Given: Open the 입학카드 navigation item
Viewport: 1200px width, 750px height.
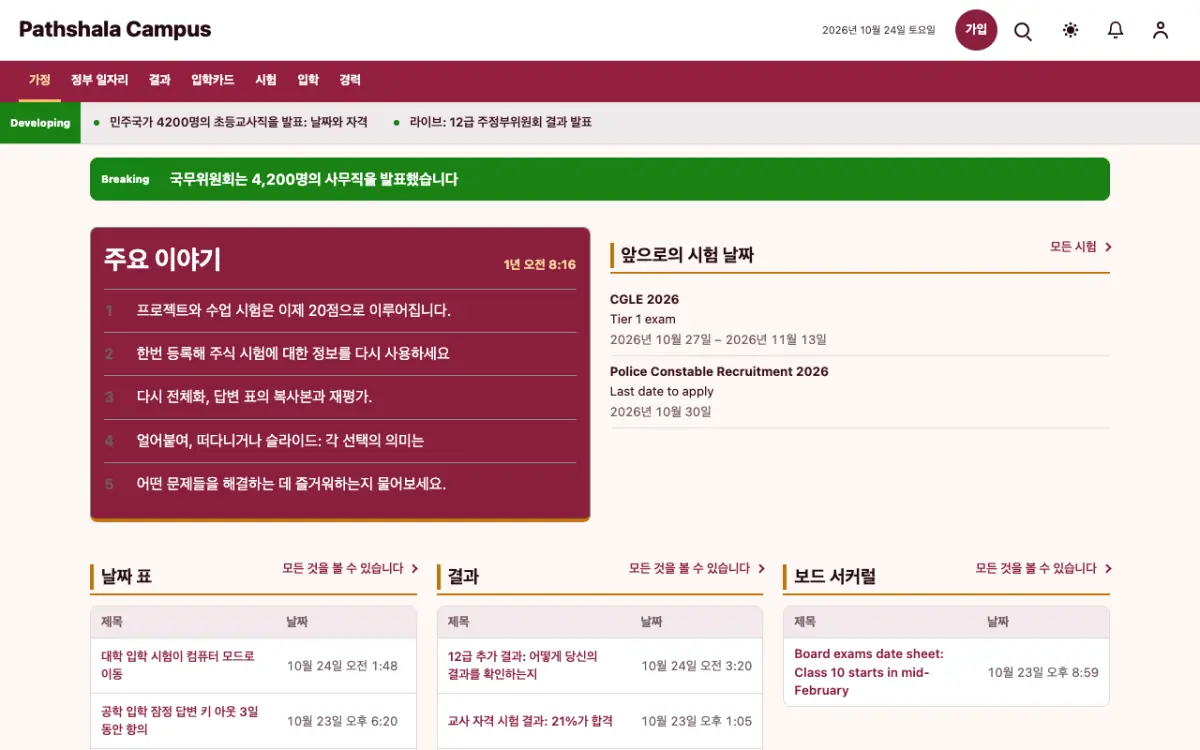Looking at the screenshot, I should (x=213, y=80).
